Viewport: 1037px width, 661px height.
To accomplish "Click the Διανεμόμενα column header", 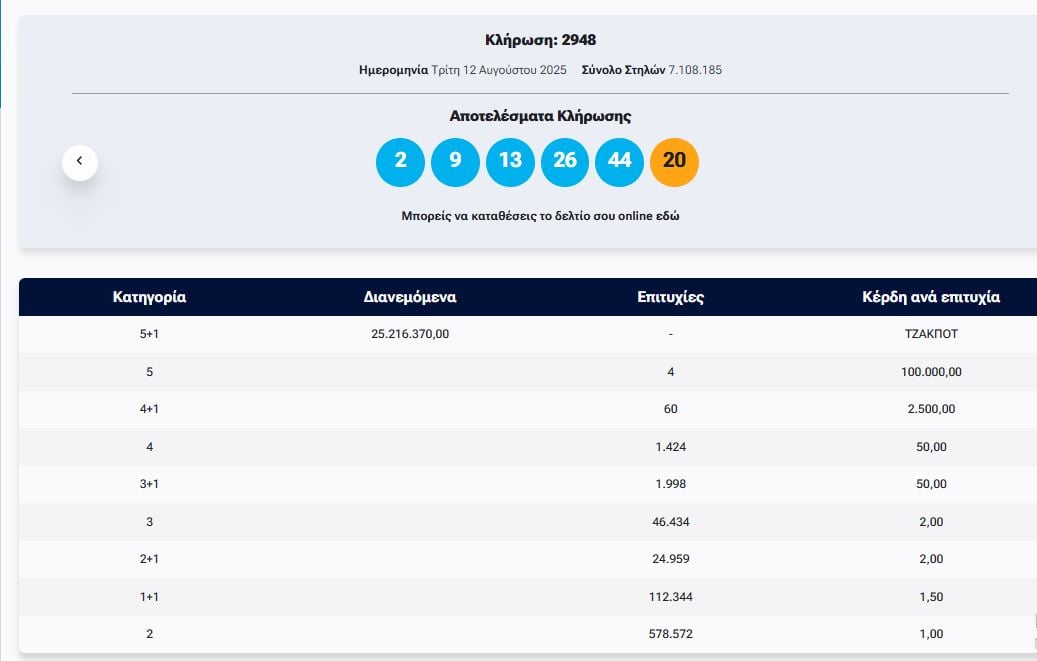I will tap(410, 297).
